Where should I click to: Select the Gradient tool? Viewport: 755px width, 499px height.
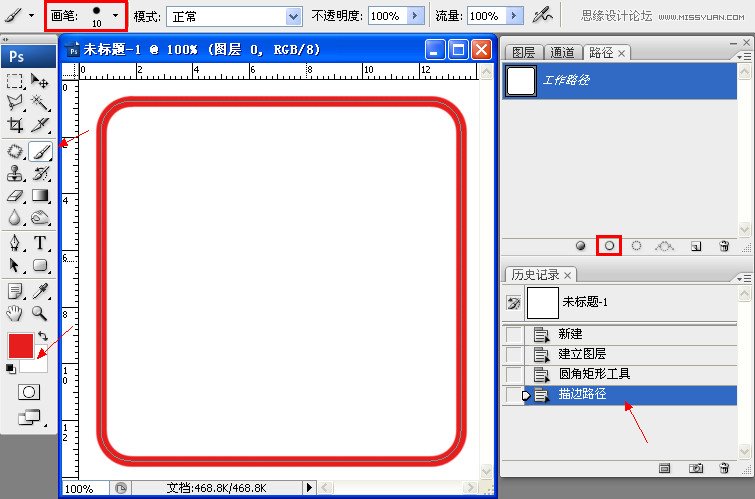pos(40,196)
